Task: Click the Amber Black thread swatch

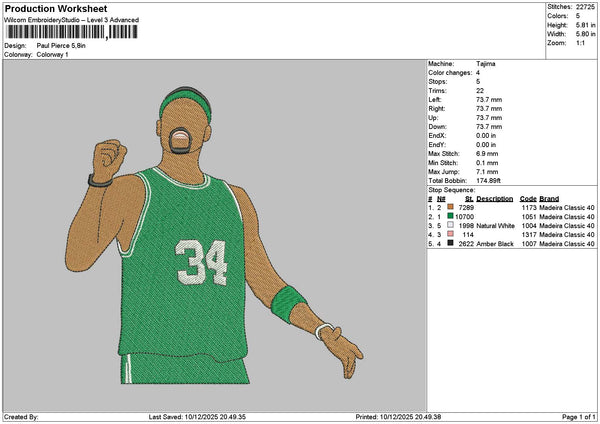Action: click(450, 243)
